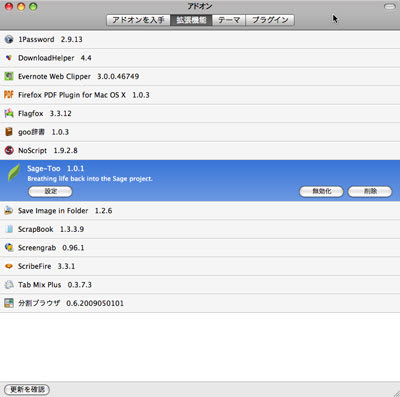Click the 分割ブラウザ extension icon
Image resolution: width=400 pixels, height=397 pixels.
point(9,303)
